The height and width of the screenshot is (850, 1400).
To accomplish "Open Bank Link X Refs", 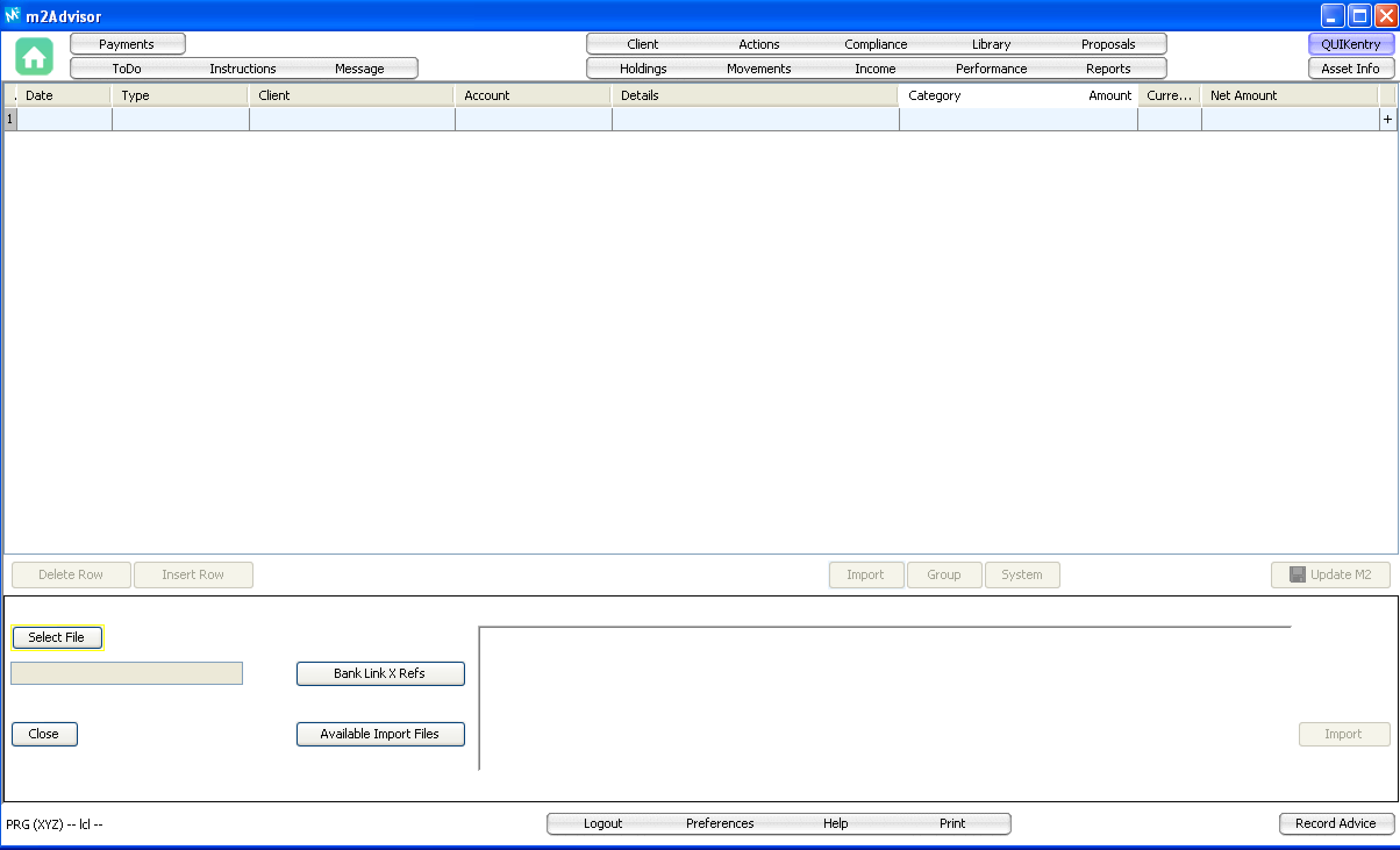I will point(380,673).
